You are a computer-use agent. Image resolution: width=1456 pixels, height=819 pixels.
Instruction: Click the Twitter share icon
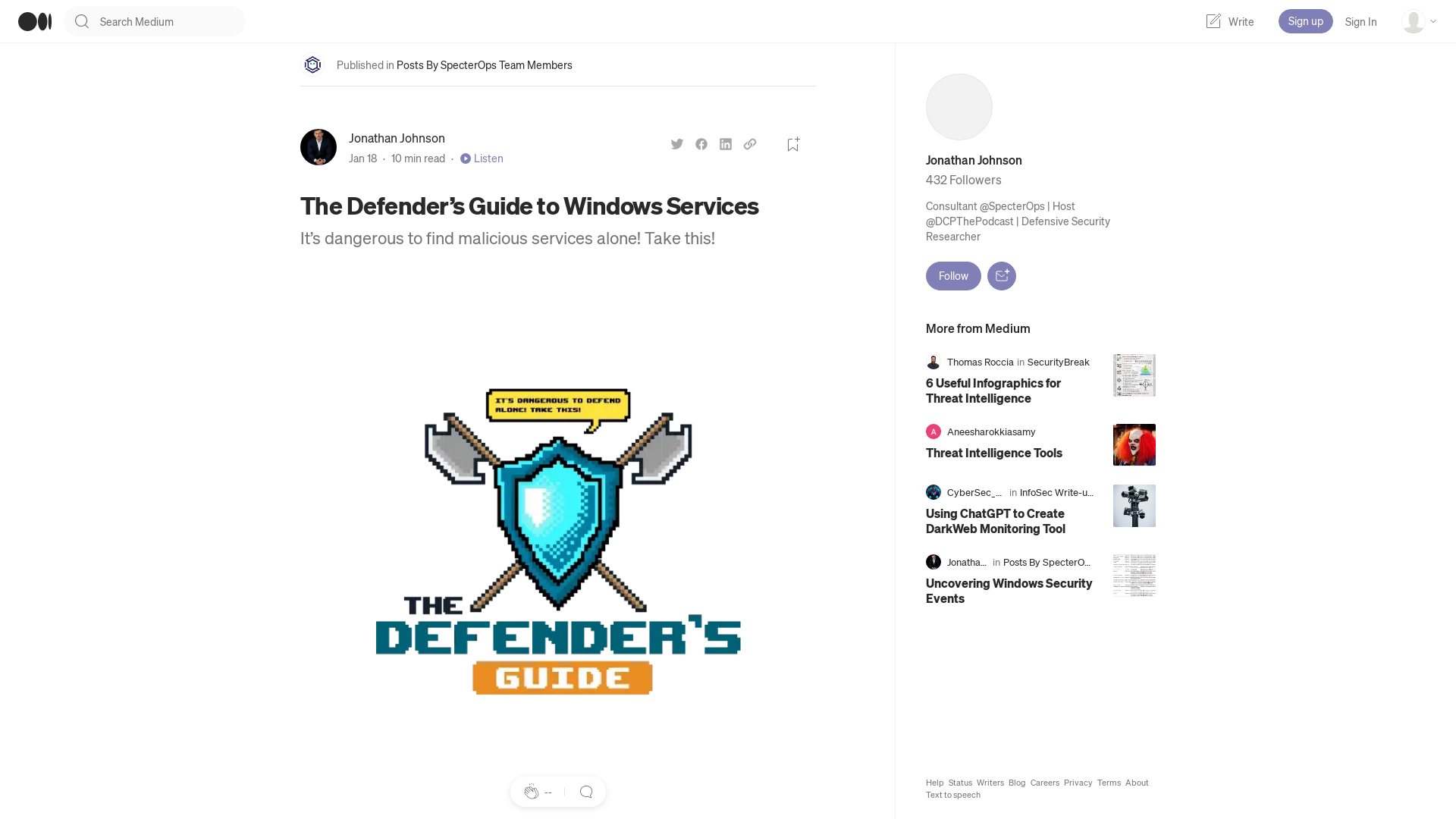(x=677, y=144)
